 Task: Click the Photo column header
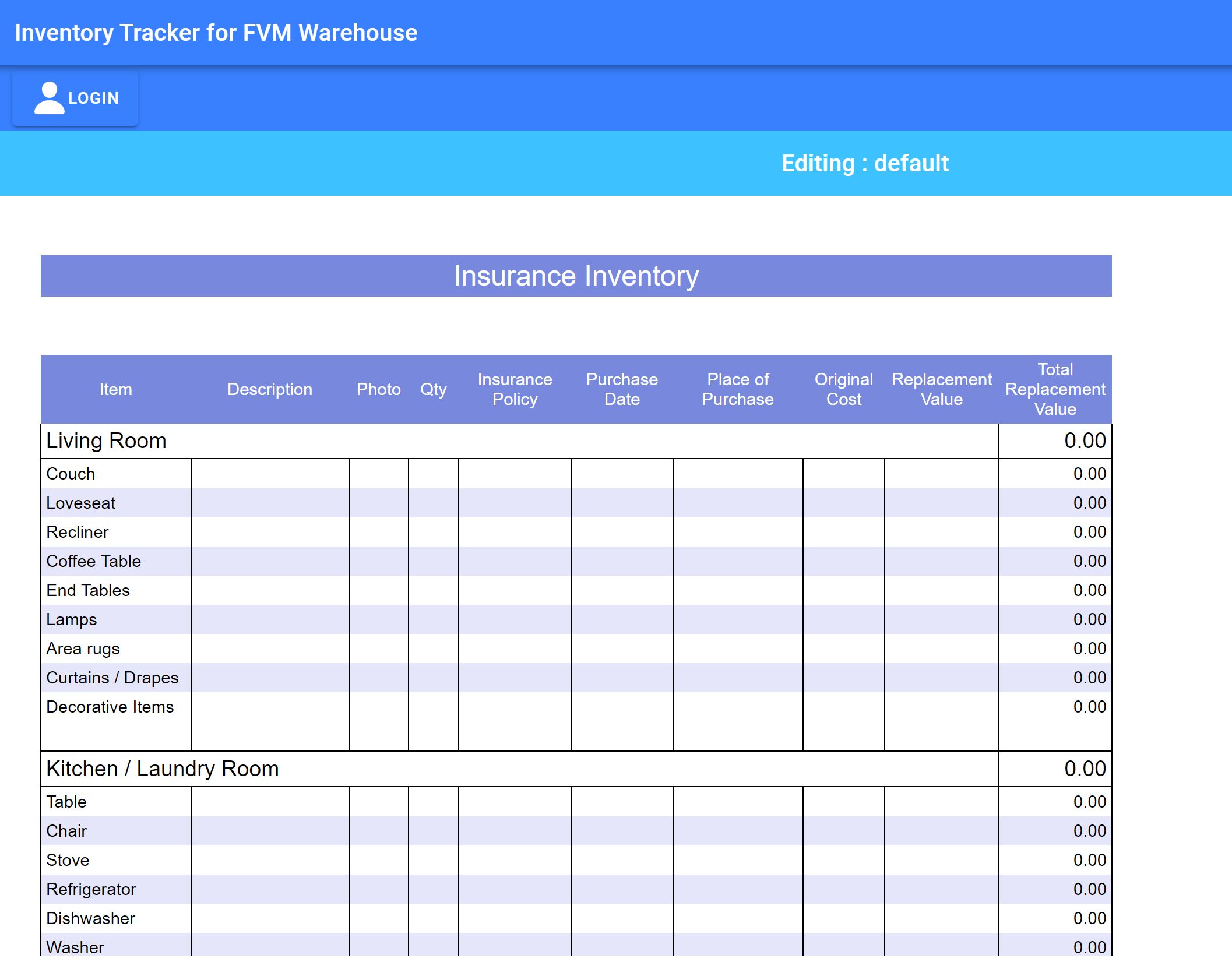[379, 389]
